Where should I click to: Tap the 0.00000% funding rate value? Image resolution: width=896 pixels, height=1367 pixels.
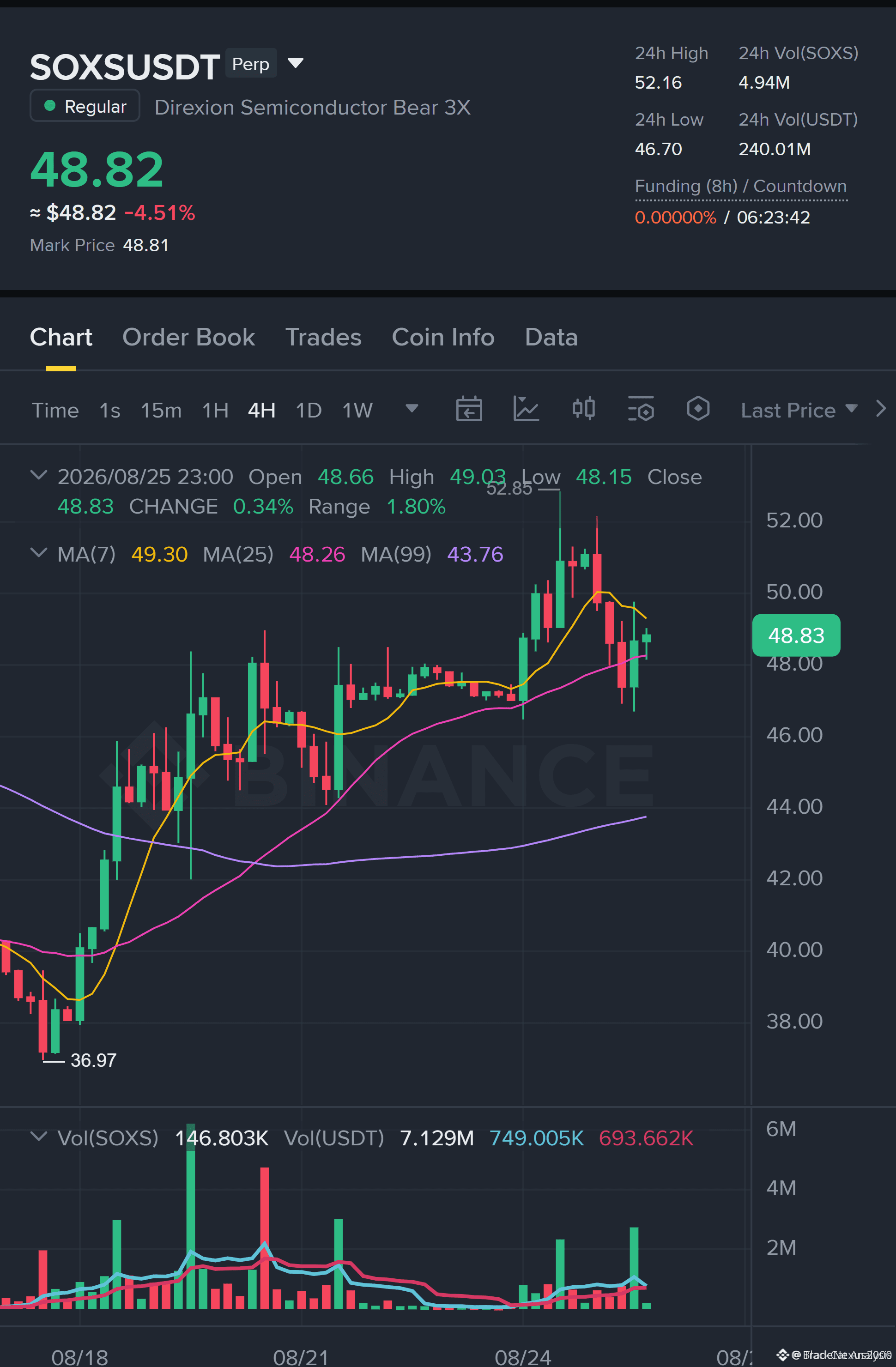[675, 217]
